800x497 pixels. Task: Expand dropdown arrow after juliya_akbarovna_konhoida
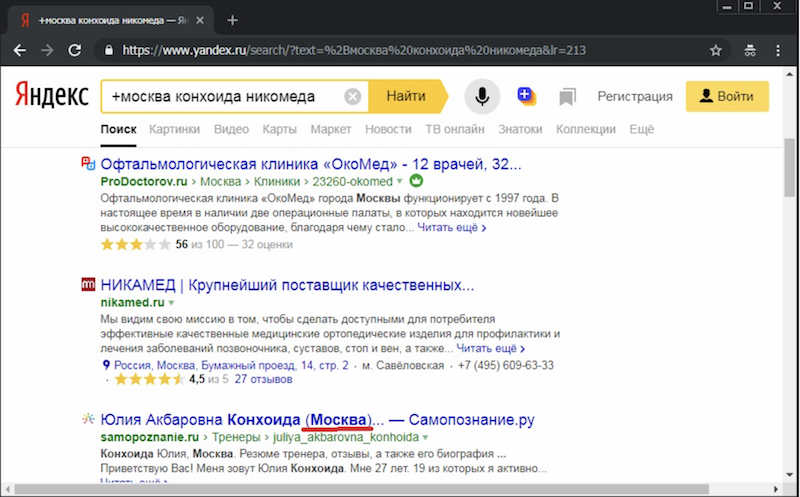426,437
